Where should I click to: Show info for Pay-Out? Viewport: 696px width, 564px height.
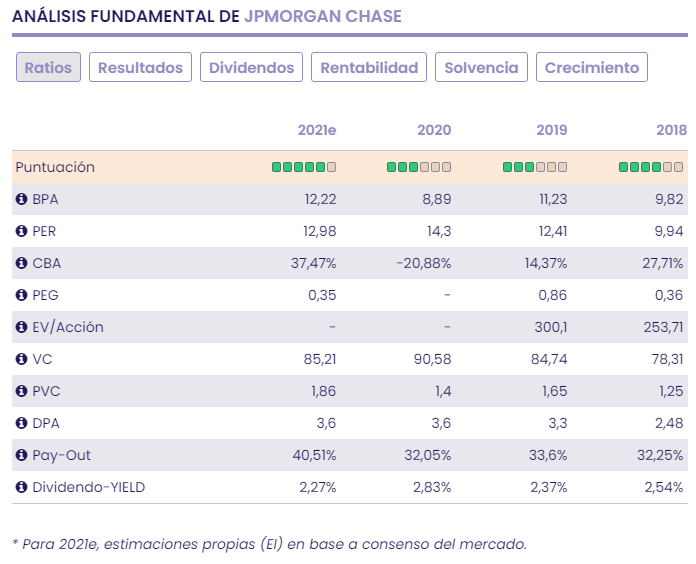[21, 455]
